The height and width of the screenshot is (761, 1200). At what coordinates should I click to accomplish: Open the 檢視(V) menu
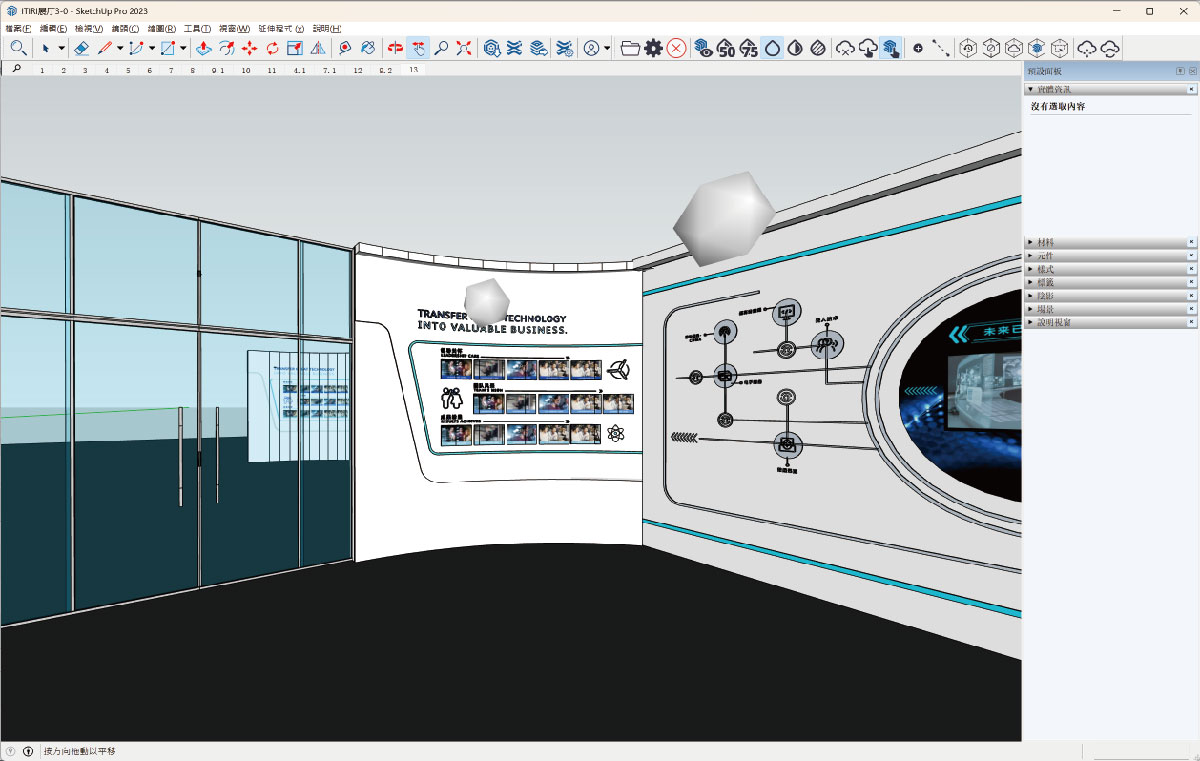88,29
